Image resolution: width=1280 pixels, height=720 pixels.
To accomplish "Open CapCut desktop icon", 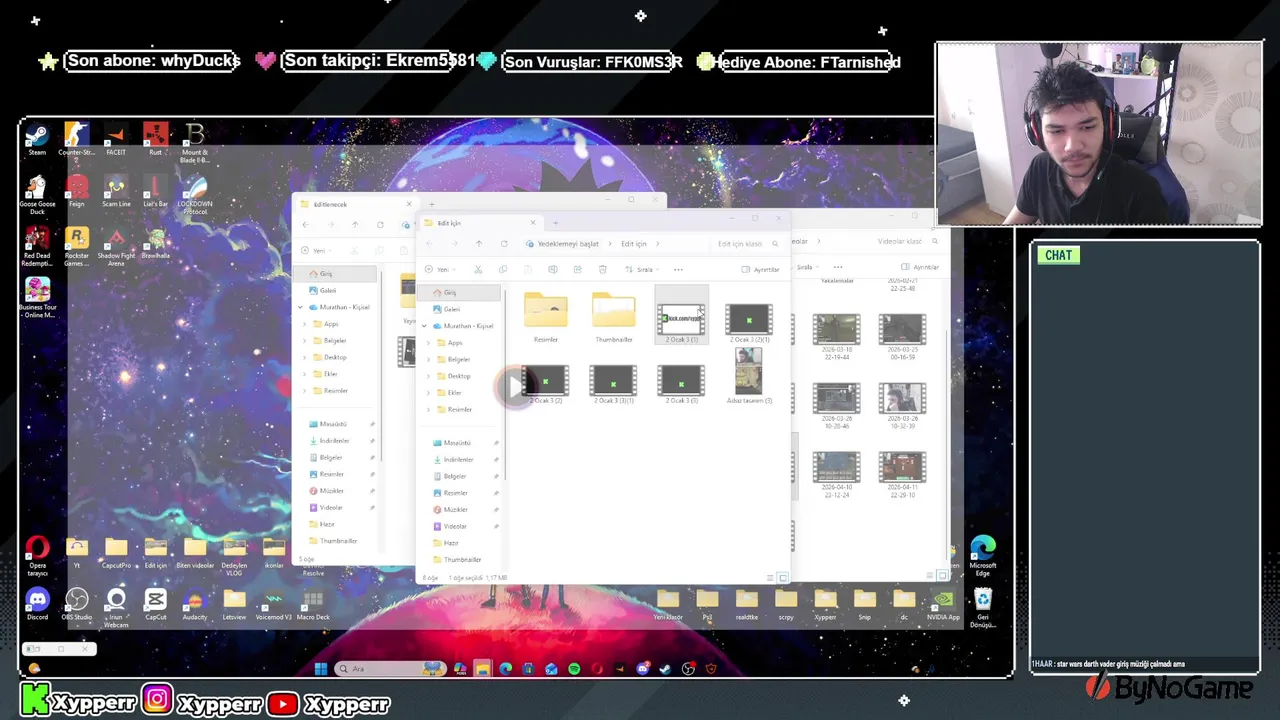I will point(155,604).
